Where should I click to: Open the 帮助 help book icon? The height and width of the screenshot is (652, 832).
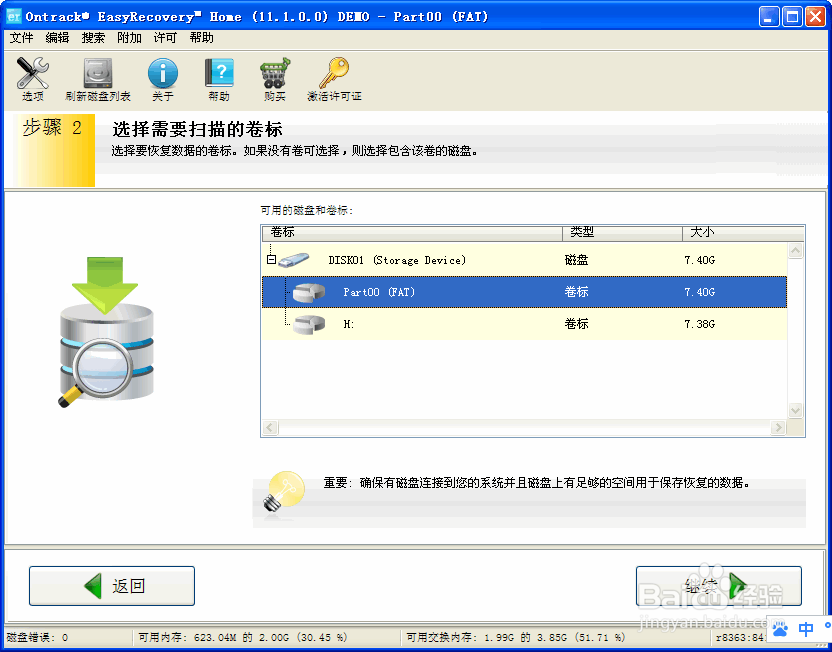pyautogui.click(x=219, y=73)
